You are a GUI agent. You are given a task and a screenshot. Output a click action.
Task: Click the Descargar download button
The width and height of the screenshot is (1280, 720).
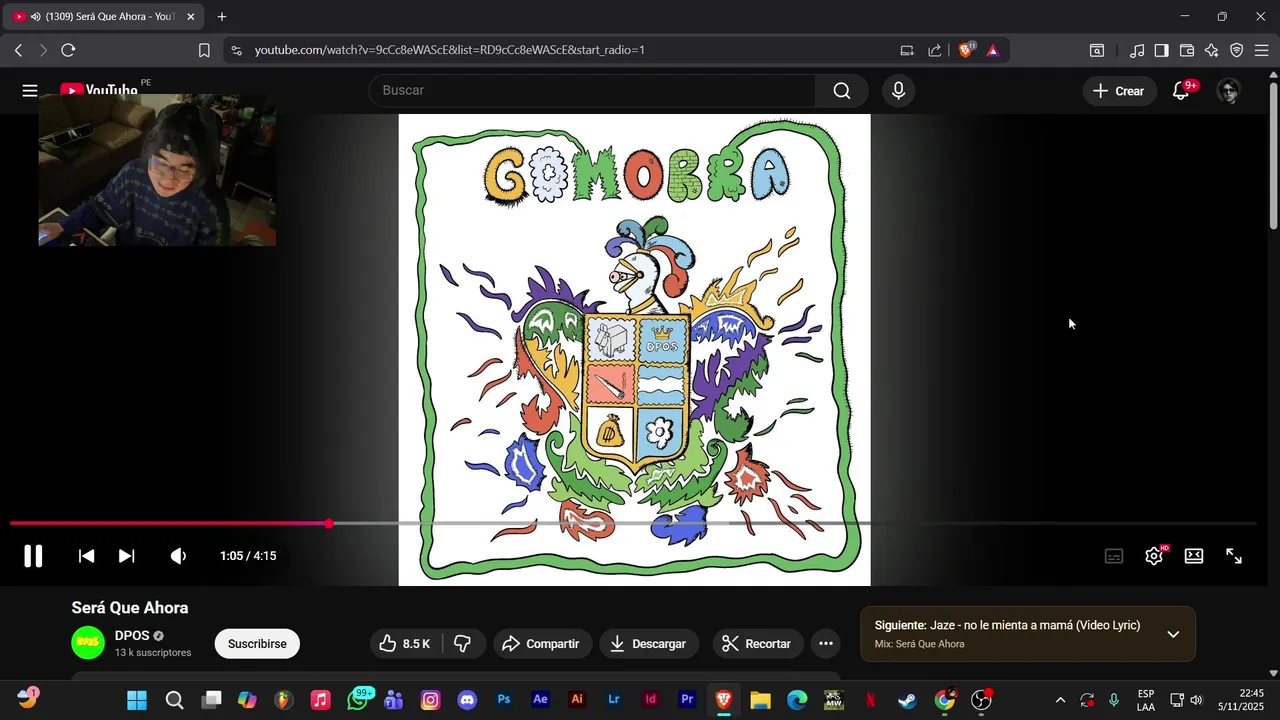649,644
